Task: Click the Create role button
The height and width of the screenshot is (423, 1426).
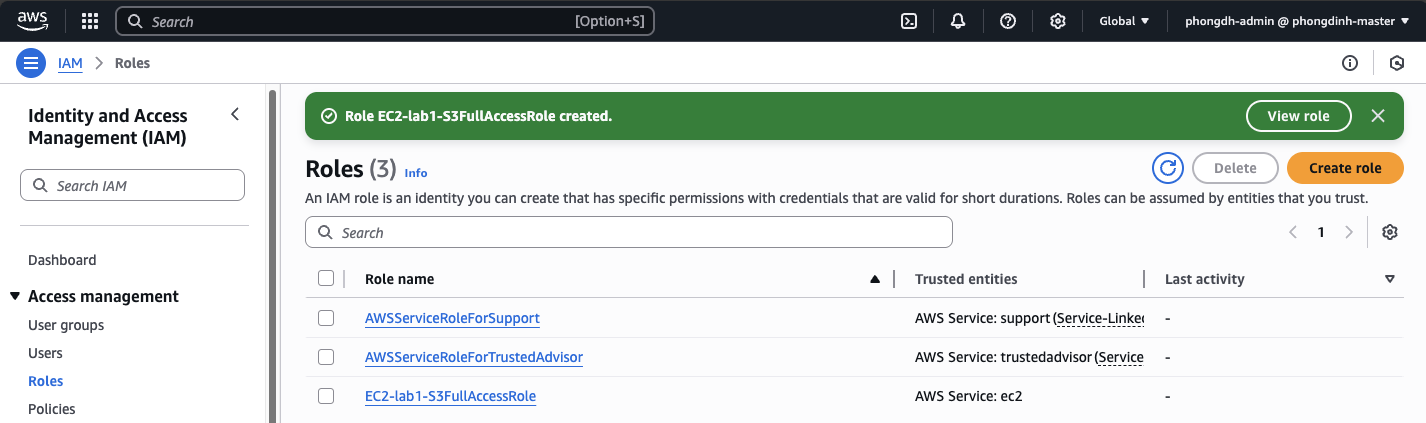Action: point(1345,168)
